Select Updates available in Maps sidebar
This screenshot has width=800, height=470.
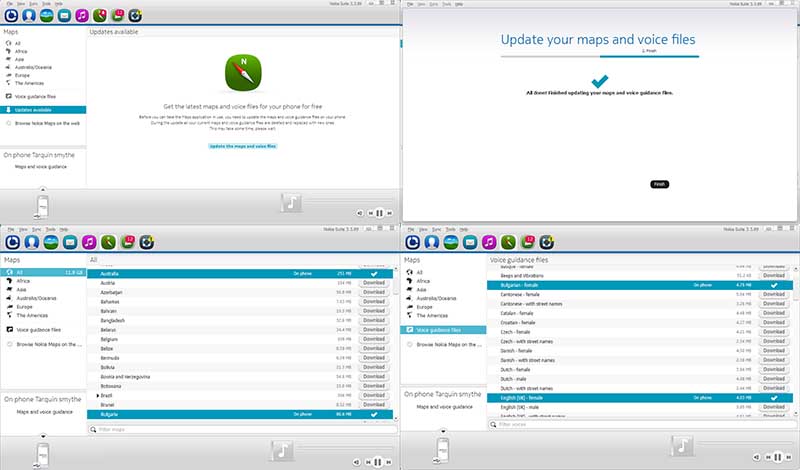click(43, 110)
